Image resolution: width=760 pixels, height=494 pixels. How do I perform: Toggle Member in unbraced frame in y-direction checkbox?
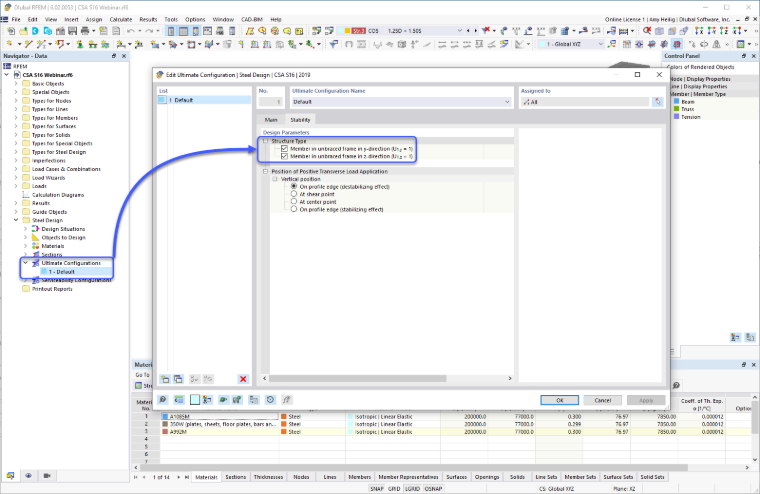[285, 149]
